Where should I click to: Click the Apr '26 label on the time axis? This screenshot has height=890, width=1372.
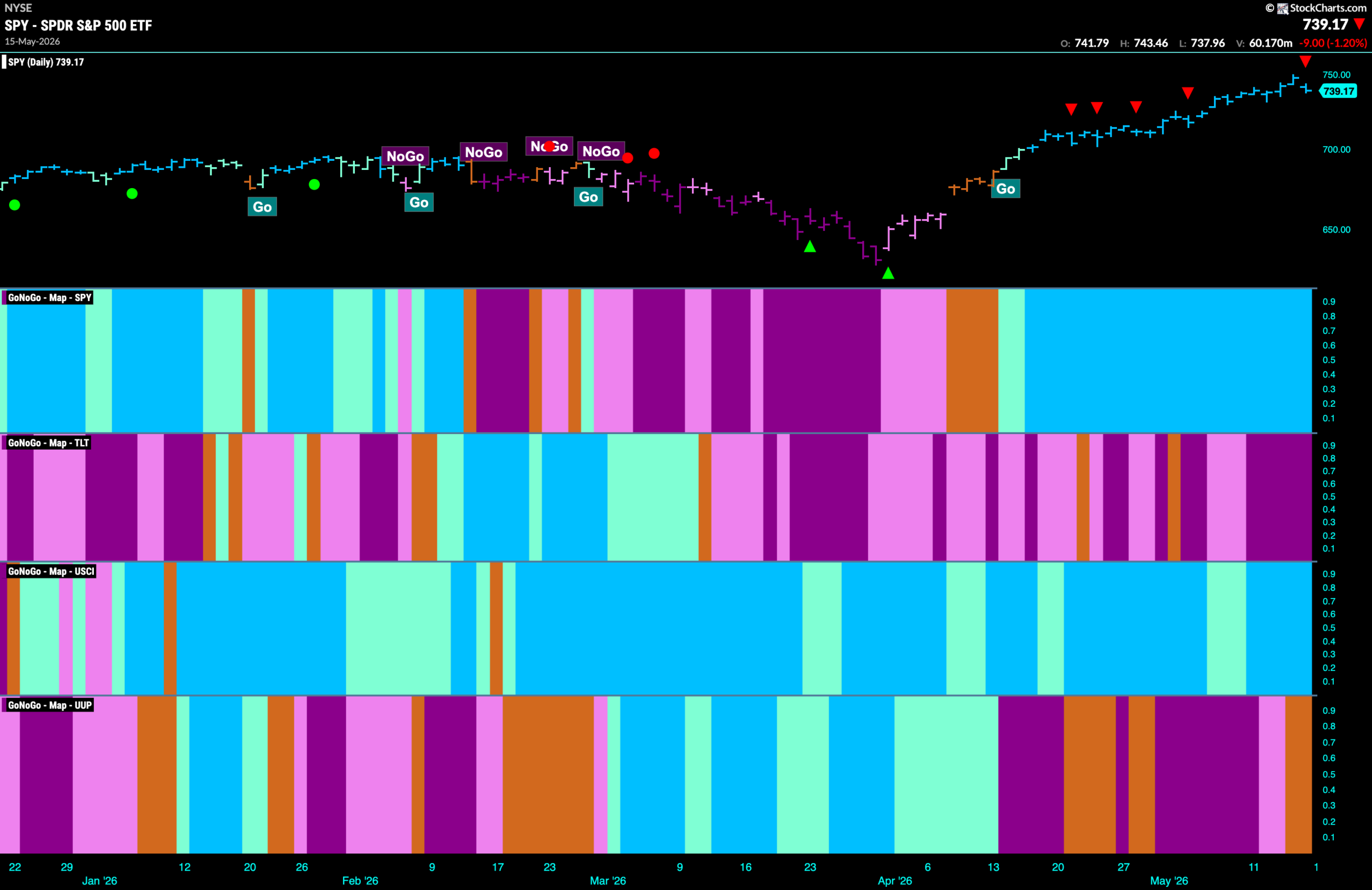coord(894,881)
